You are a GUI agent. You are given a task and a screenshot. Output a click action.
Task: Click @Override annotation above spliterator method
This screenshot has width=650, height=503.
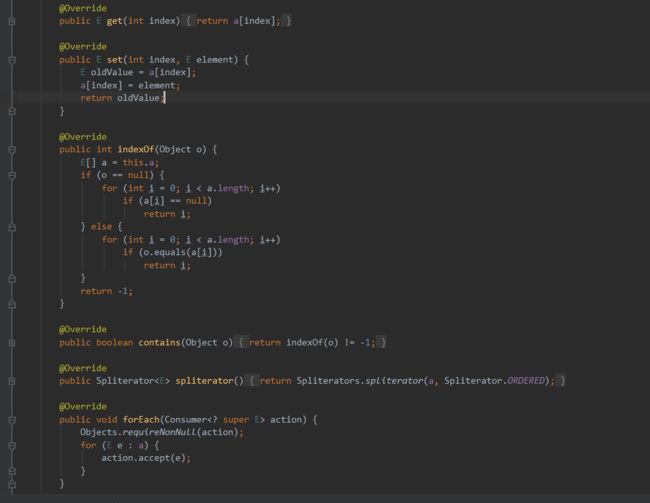82,368
